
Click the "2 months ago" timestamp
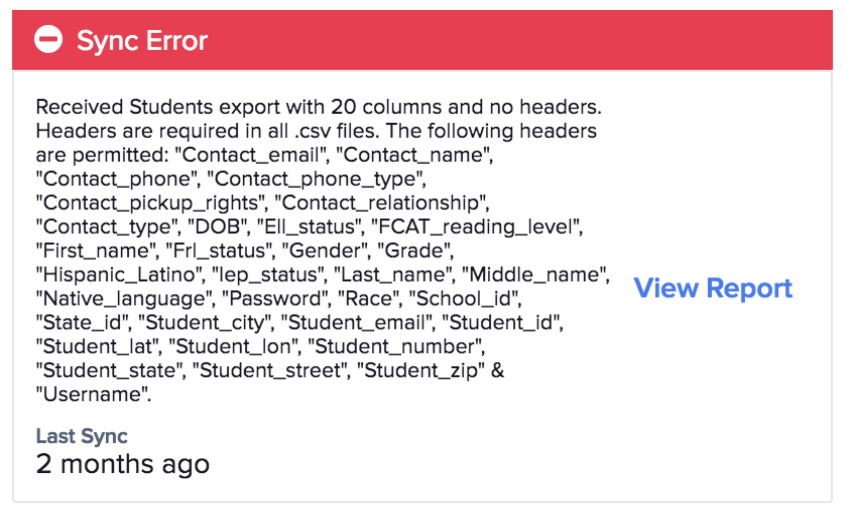[x=123, y=464]
